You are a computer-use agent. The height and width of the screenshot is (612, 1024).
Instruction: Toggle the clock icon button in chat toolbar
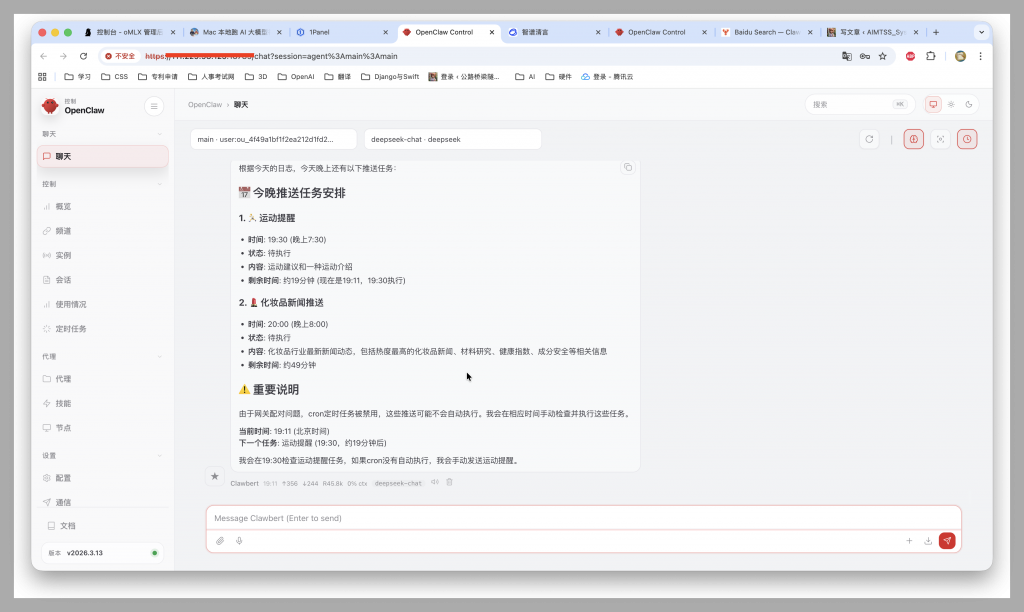[966, 140]
